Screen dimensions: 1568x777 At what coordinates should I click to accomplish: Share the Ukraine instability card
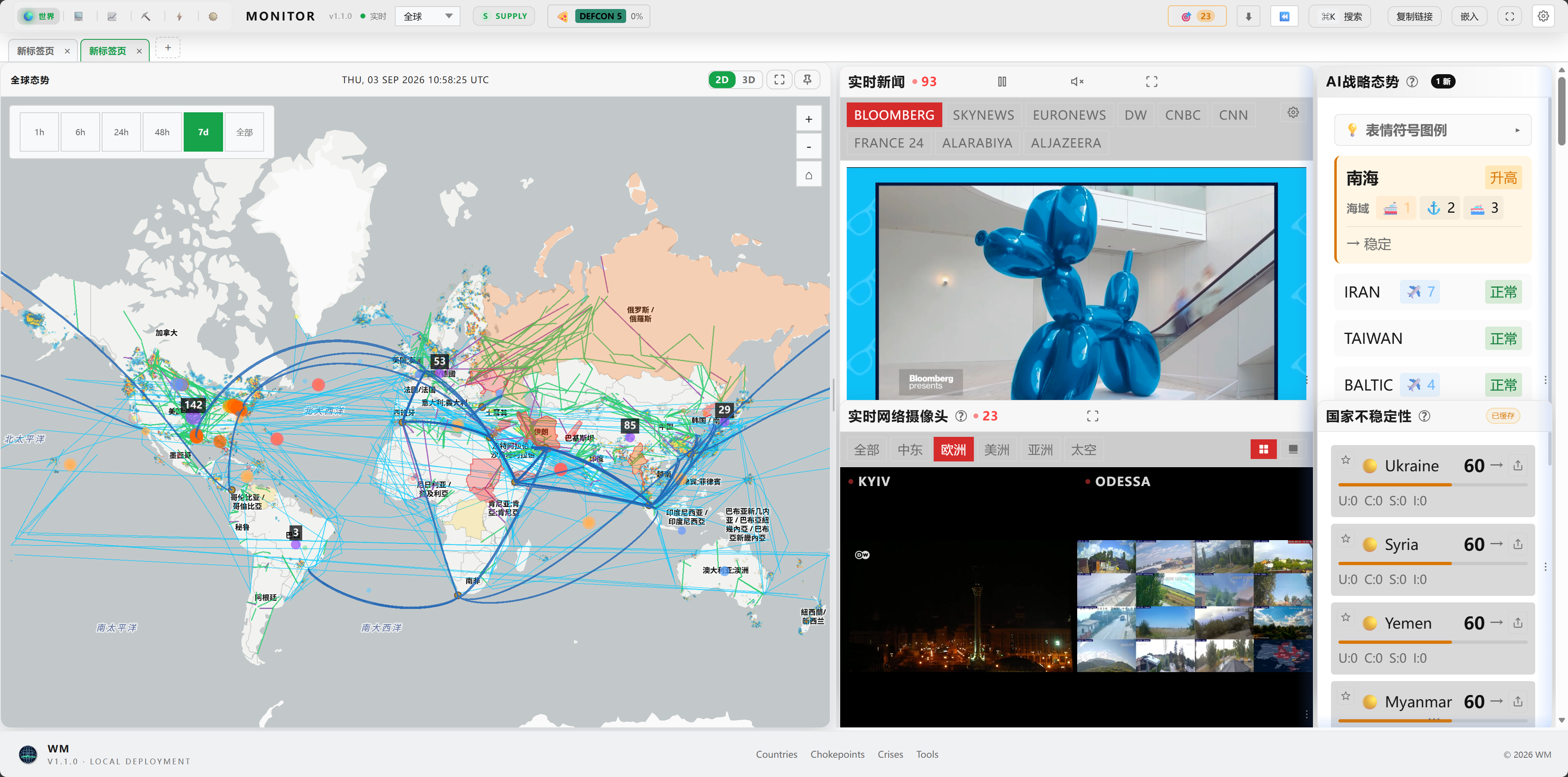[x=1518, y=466]
